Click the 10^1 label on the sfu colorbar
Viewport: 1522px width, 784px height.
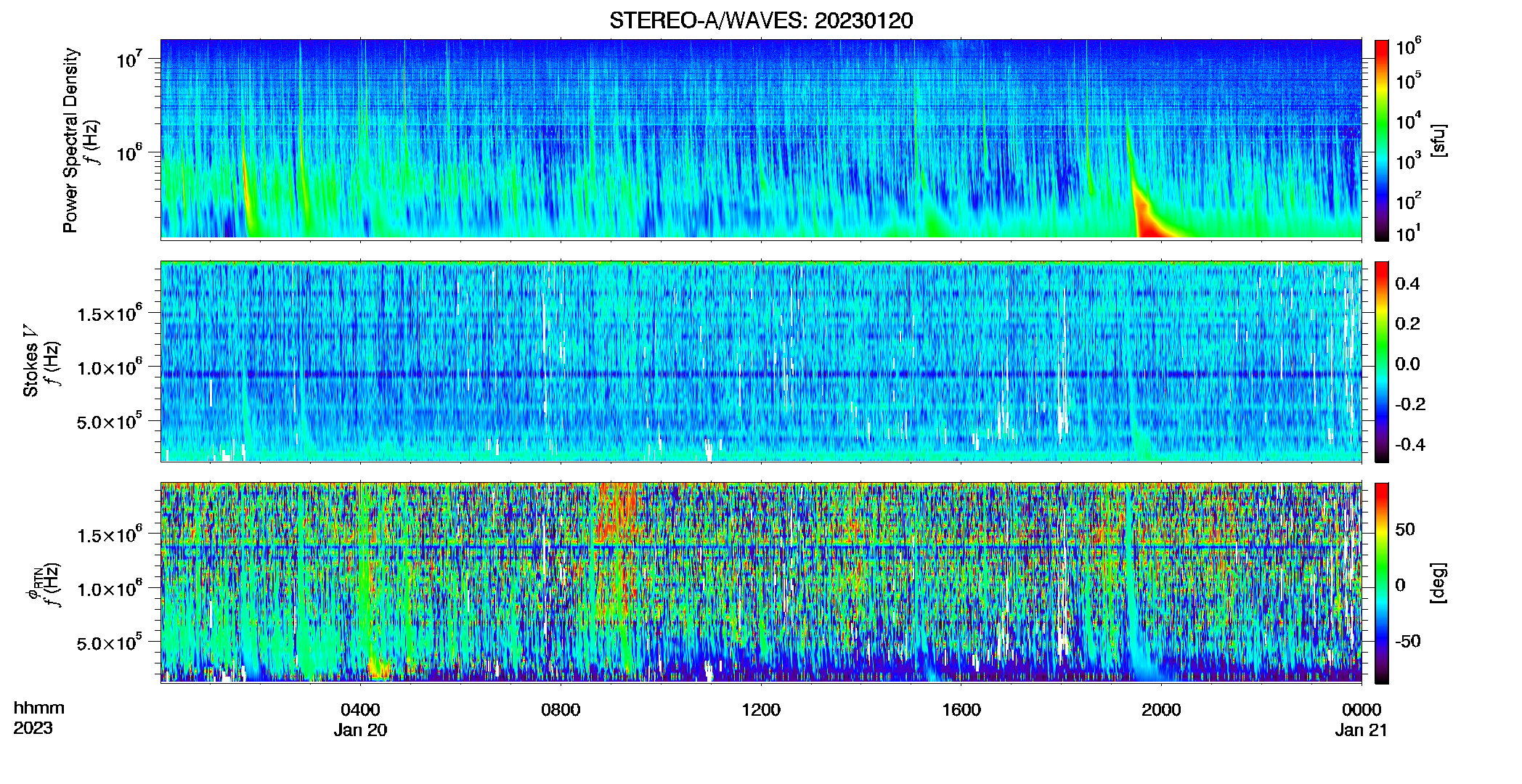tap(1408, 233)
